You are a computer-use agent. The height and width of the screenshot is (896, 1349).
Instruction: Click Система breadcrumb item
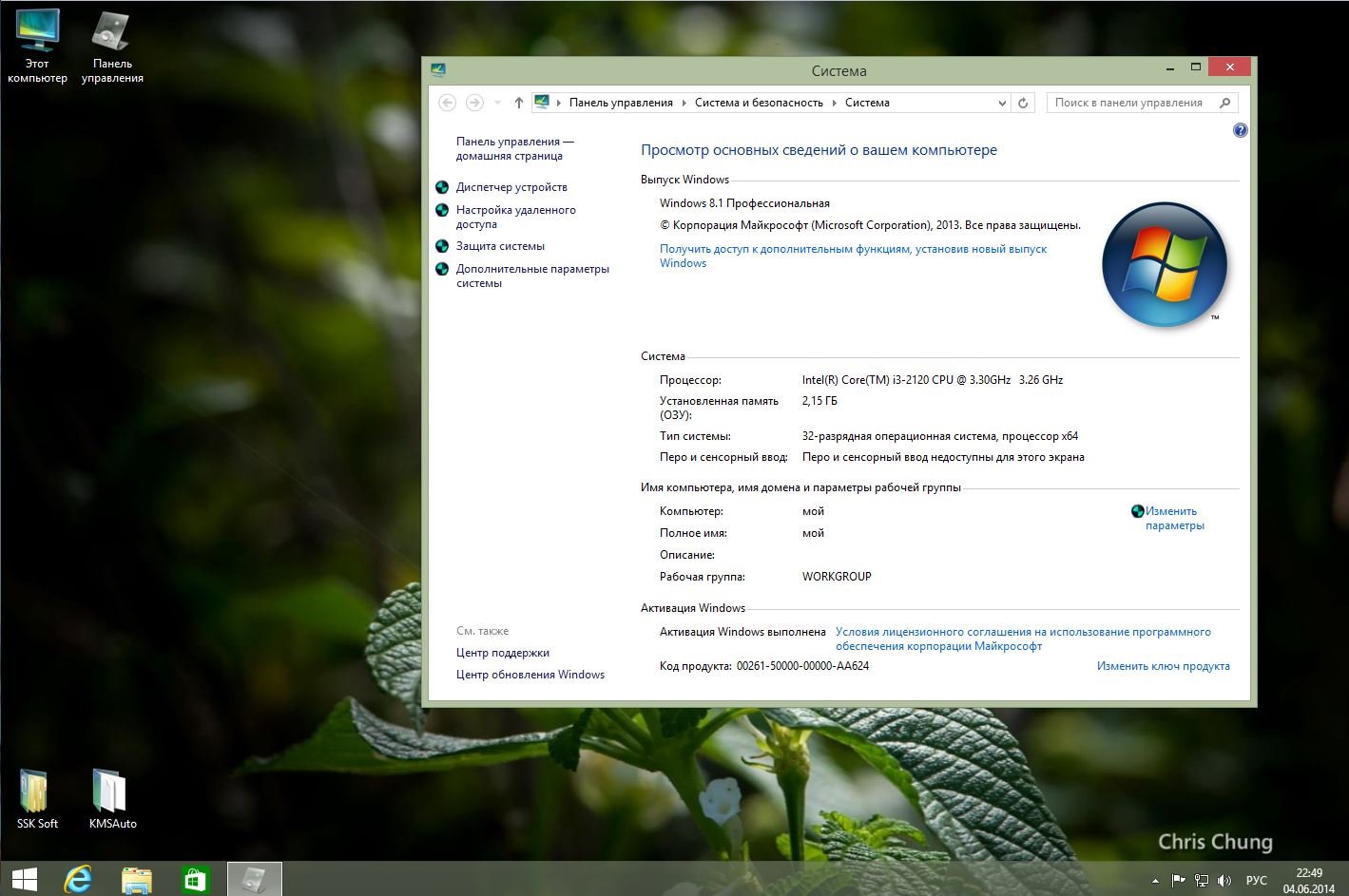pos(867,103)
